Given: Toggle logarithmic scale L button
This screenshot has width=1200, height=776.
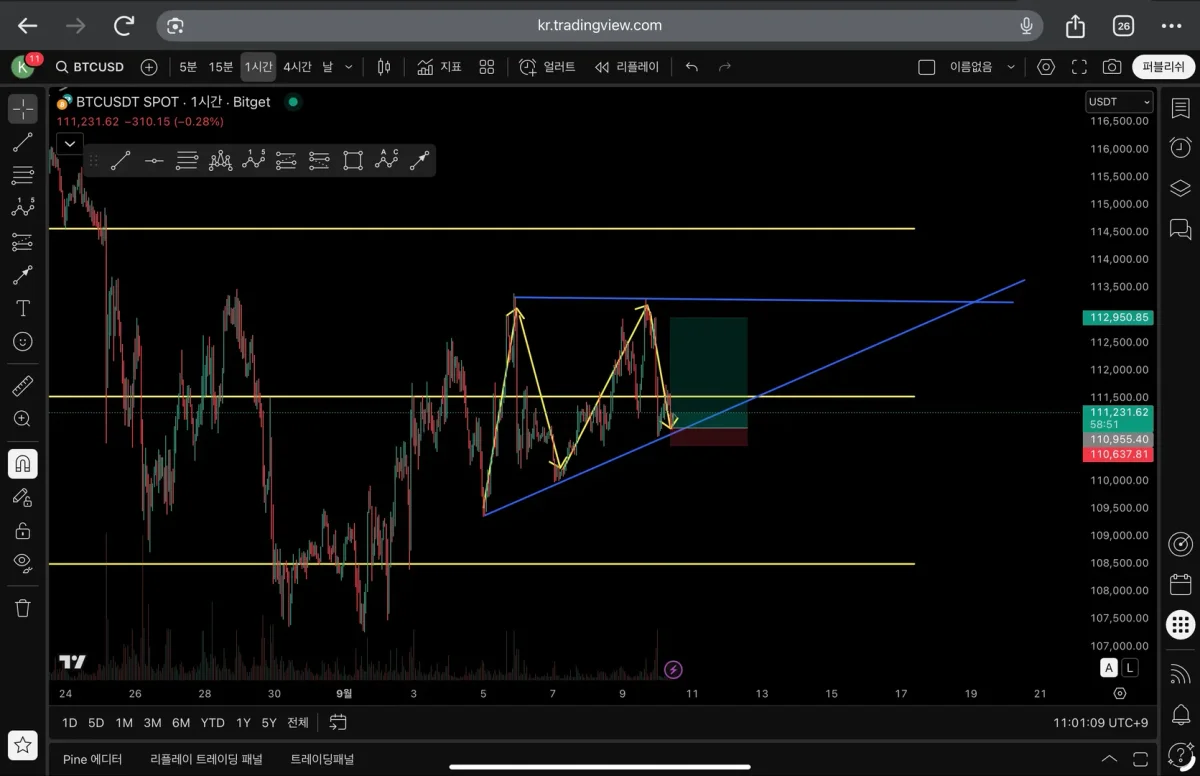Looking at the screenshot, I should pos(1130,668).
